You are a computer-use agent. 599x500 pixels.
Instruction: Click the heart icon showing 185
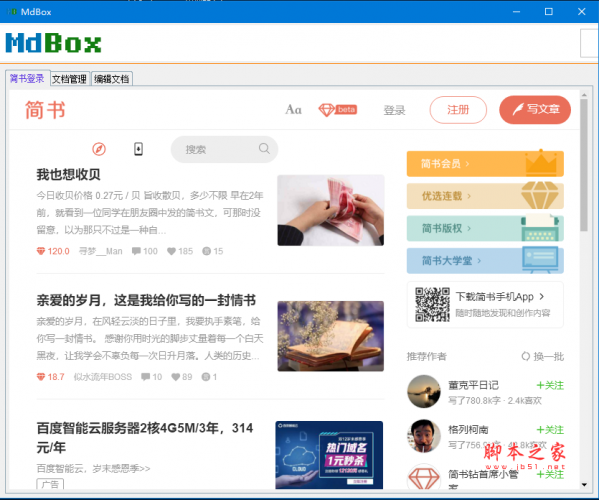coord(171,251)
